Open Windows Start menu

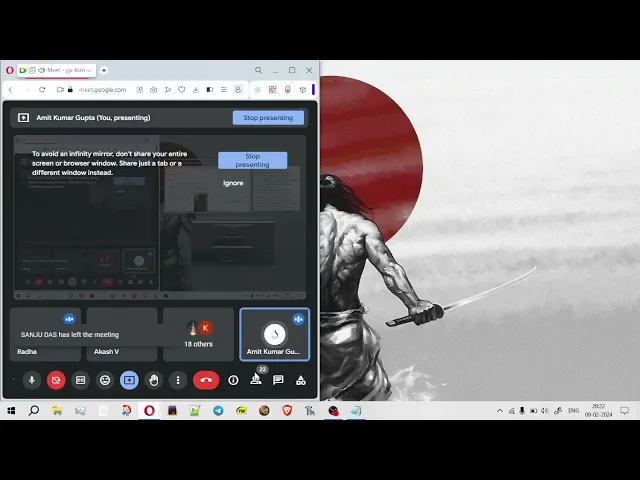point(11,411)
